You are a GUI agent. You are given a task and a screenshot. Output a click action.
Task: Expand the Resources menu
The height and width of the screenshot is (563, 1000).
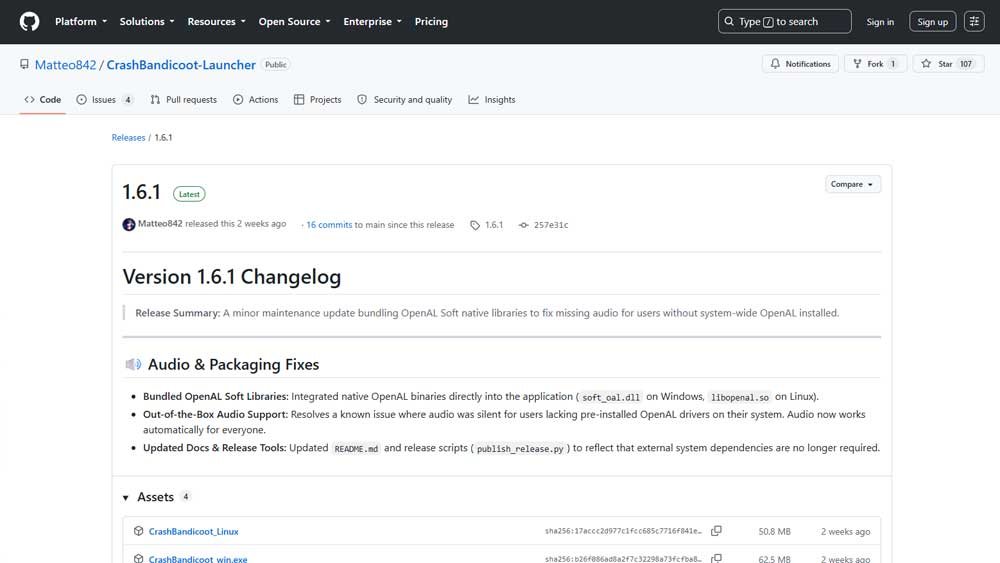[x=216, y=22]
